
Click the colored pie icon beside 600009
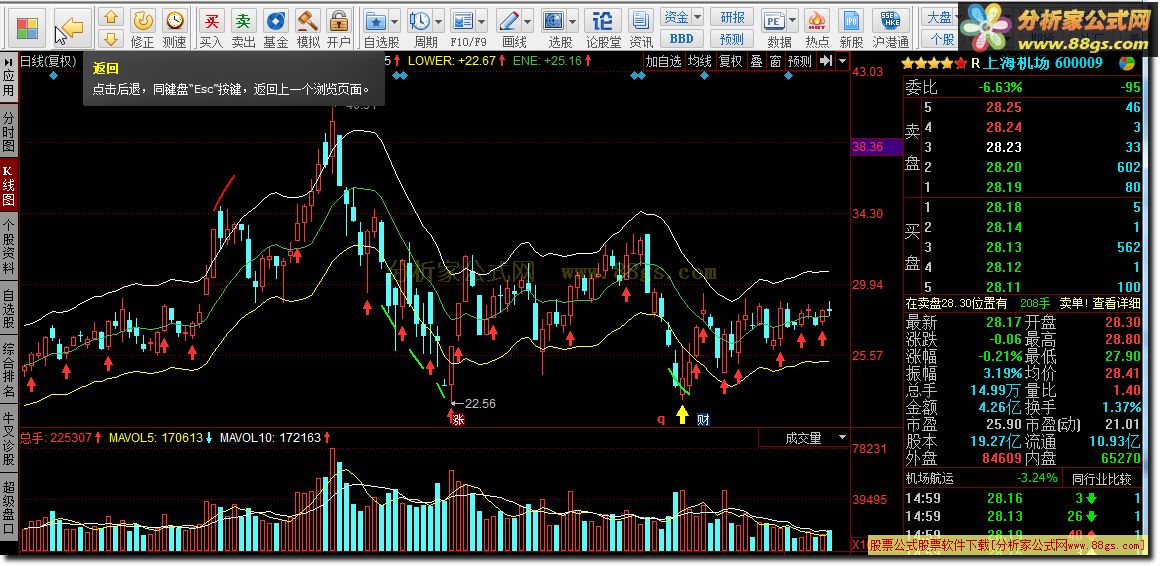[1126, 64]
